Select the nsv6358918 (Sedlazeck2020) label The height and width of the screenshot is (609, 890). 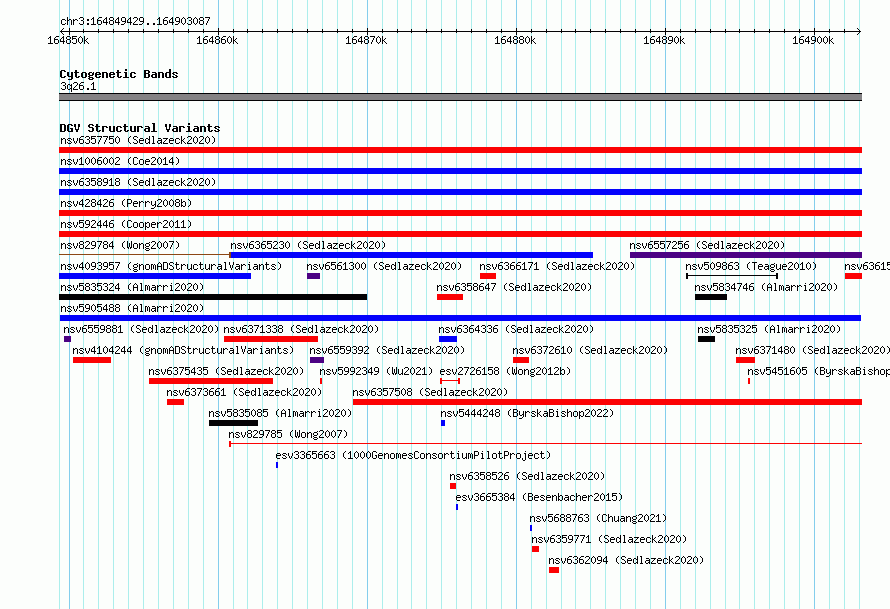[138, 182]
